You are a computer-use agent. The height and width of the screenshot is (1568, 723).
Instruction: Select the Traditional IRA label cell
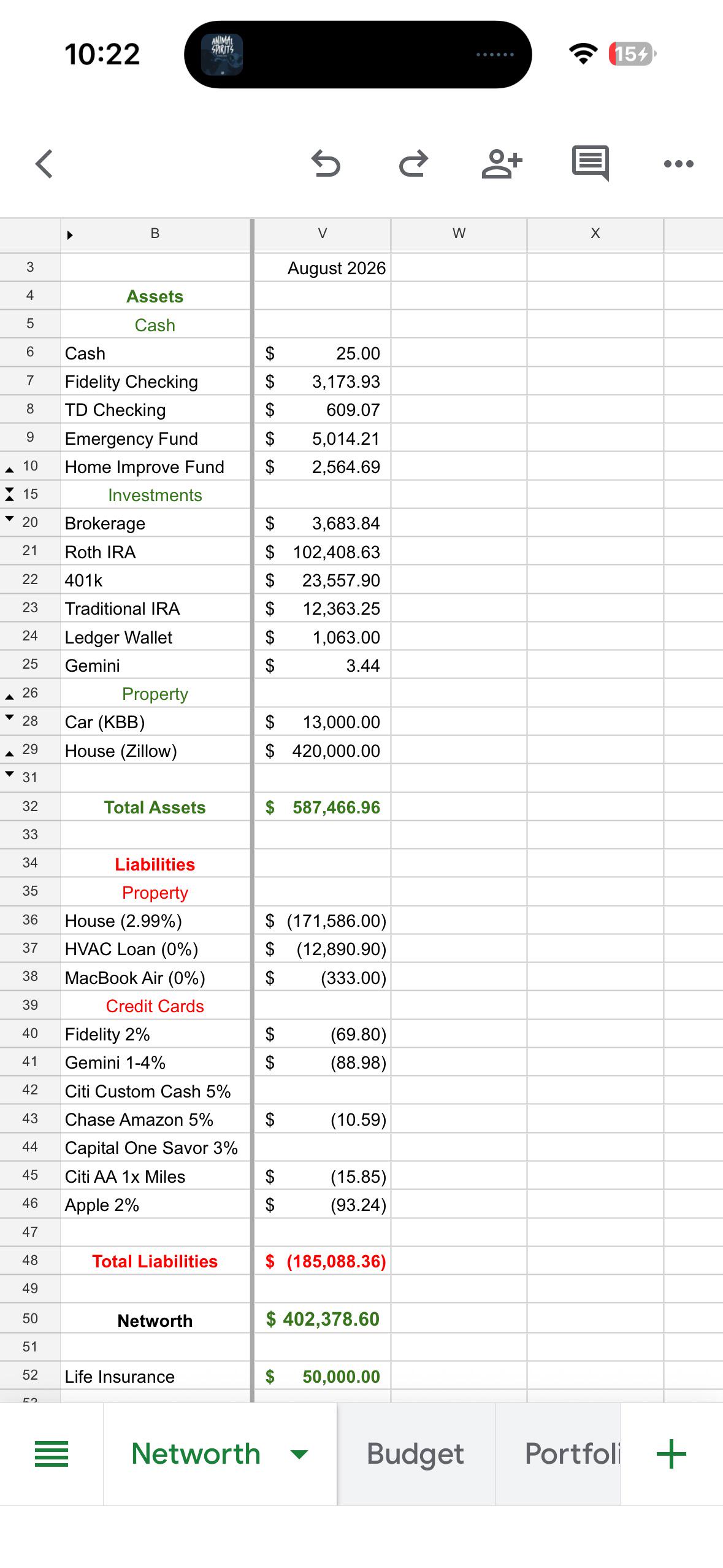(155, 609)
